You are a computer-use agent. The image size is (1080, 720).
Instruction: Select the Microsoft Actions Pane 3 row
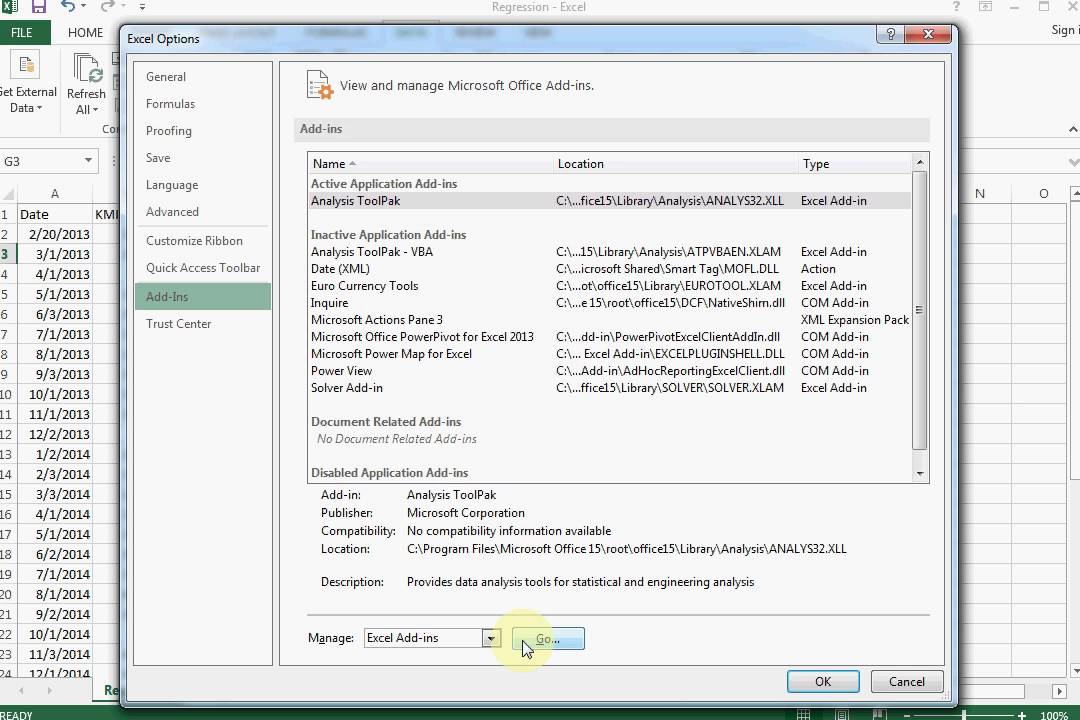coord(610,320)
